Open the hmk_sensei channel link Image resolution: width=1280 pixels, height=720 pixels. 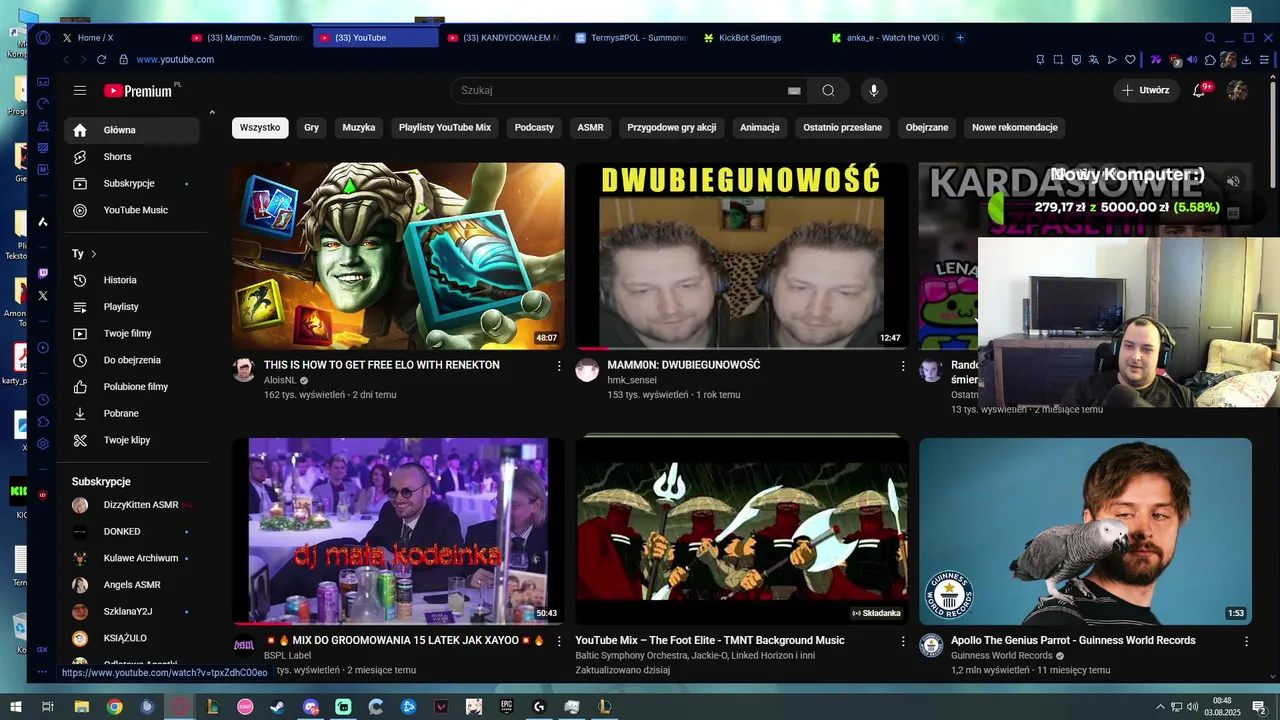(x=632, y=380)
